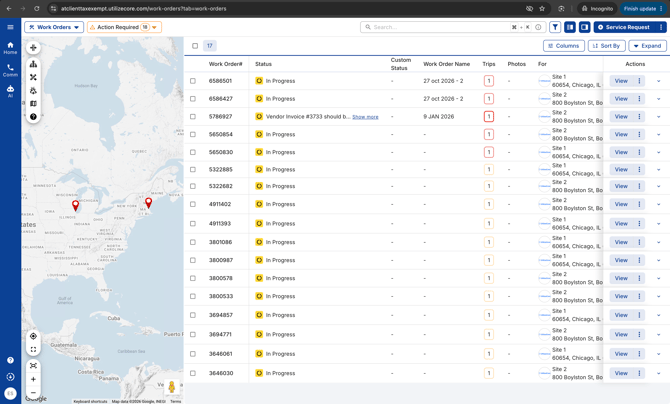Click the Service Request button

click(624, 27)
